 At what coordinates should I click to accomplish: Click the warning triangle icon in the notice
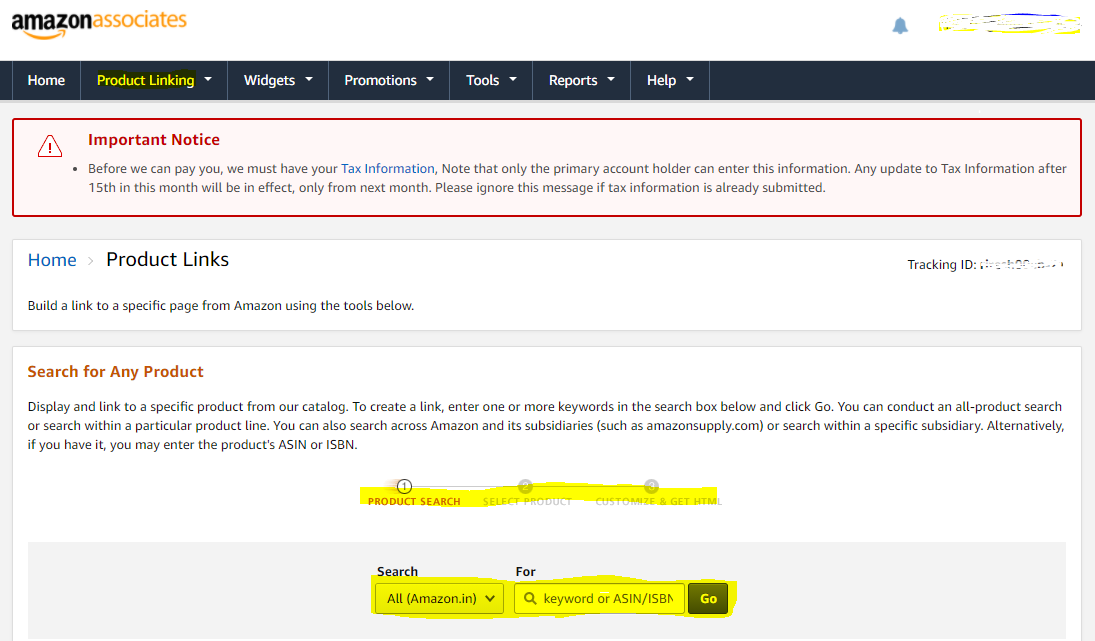50,147
